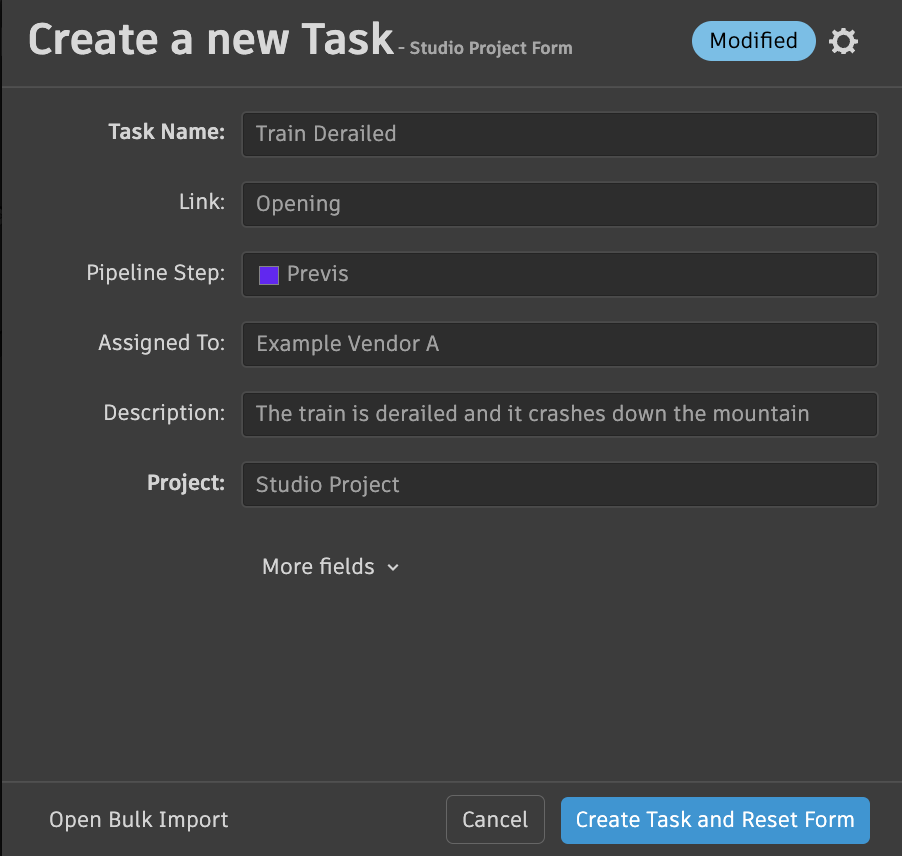This screenshot has height=856, width=902.
Task: Click the Task Name label
Action: pyautogui.click(x=166, y=132)
